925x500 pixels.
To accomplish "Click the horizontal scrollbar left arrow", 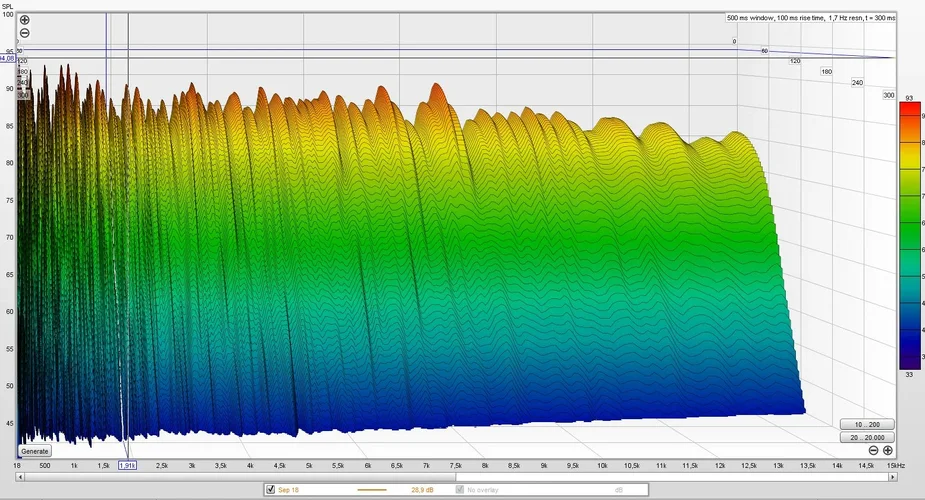I will (x=22, y=477).
